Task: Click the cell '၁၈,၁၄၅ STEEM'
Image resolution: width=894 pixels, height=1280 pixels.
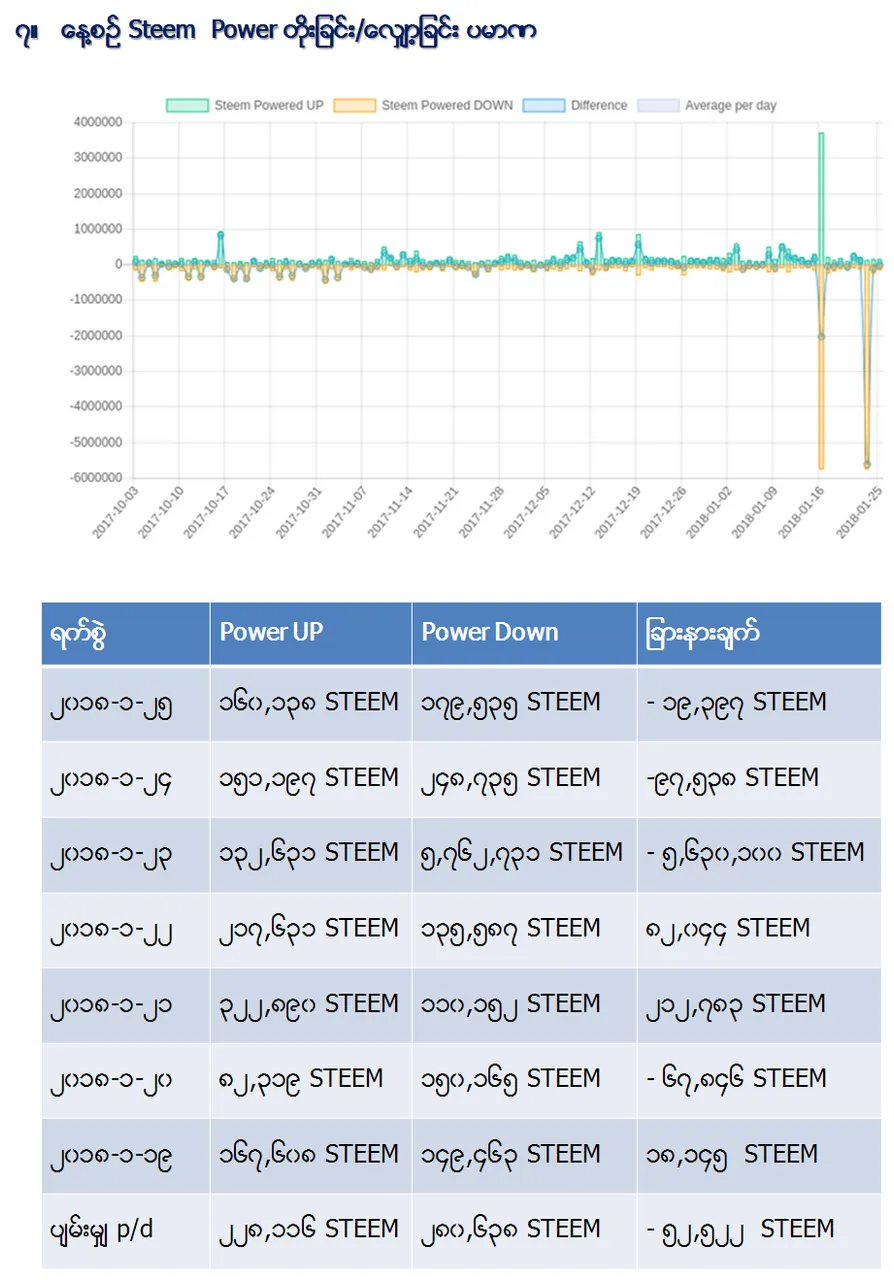Action: pos(759,1155)
